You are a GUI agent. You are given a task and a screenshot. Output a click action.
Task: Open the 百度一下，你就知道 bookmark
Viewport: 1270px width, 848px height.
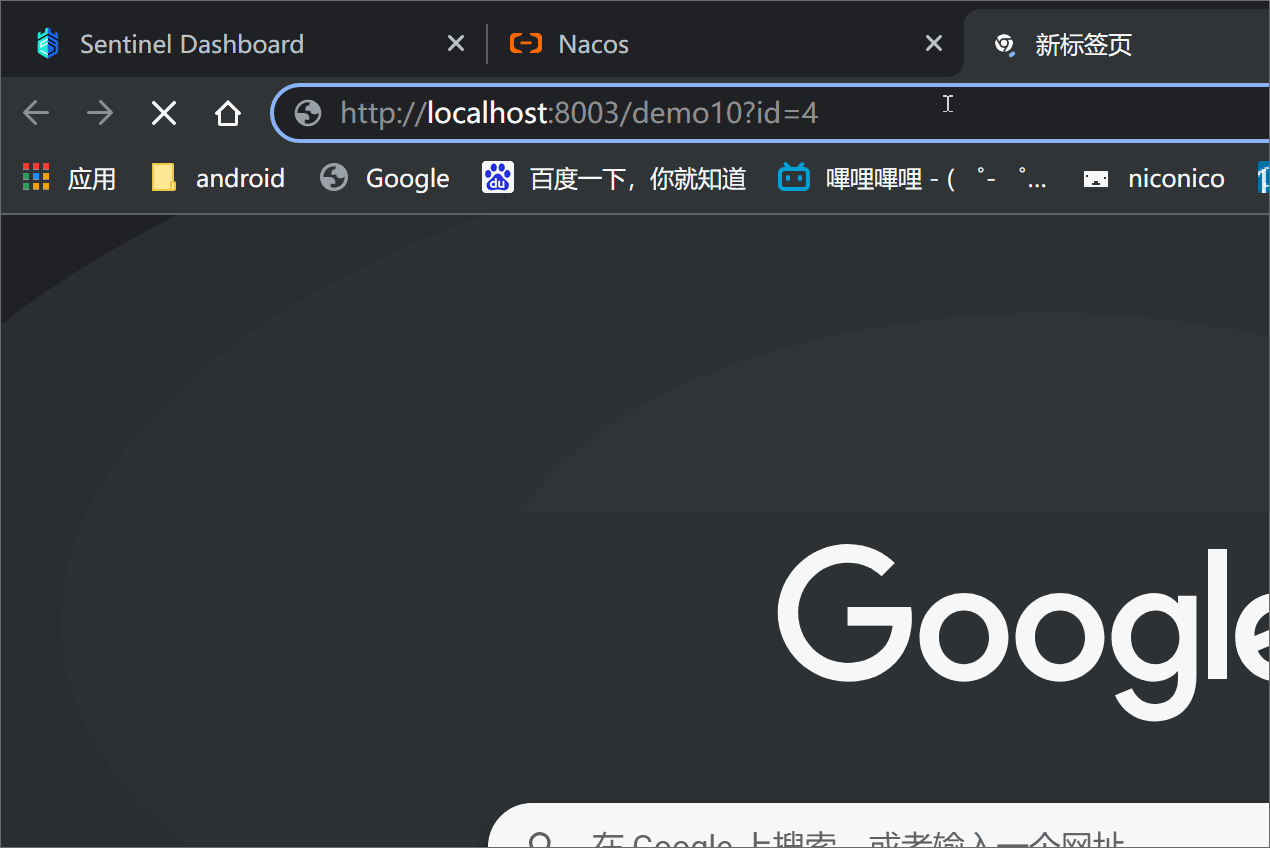pos(614,178)
